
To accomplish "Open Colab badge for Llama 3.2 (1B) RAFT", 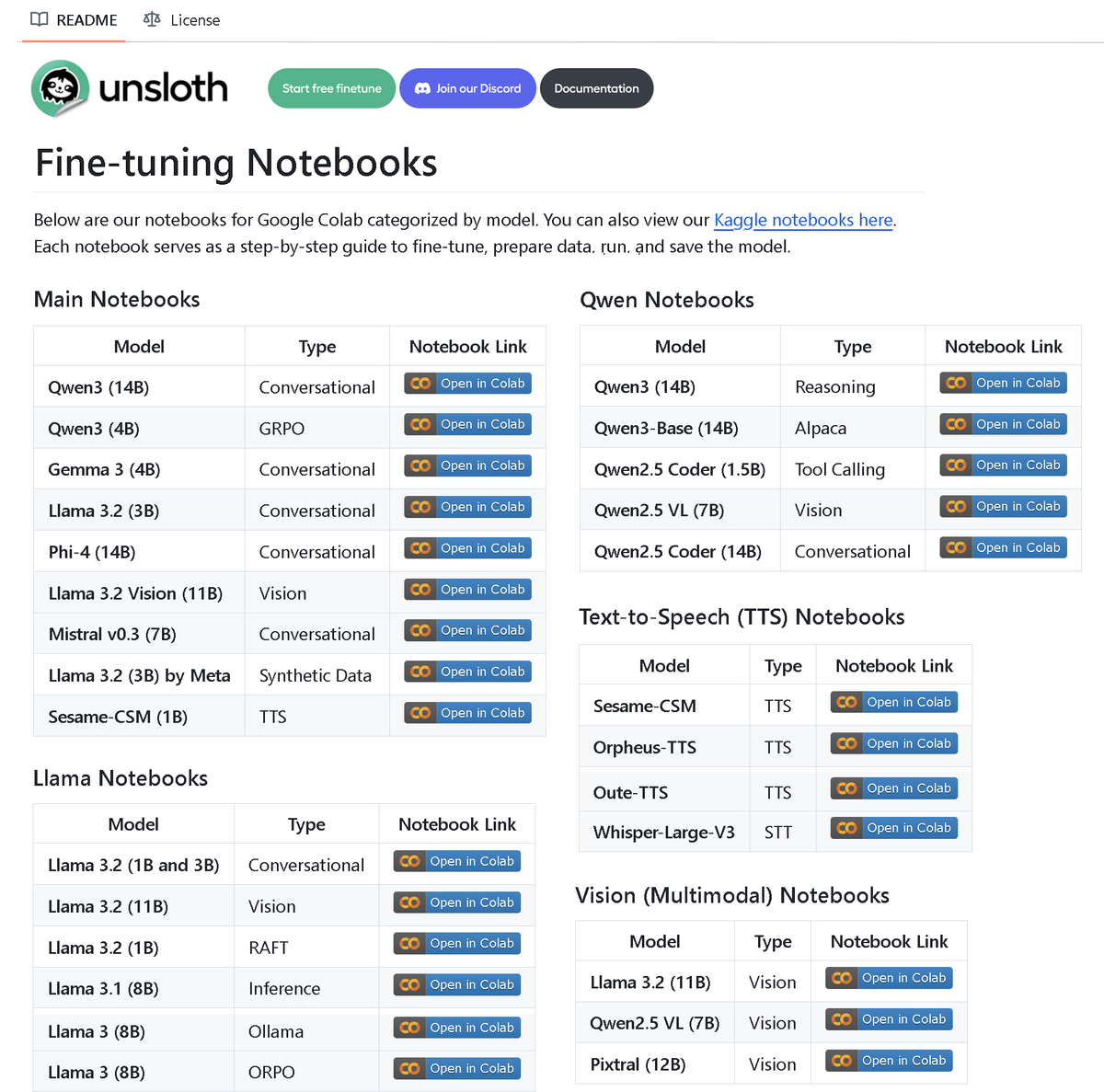I will tap(456, 943).
